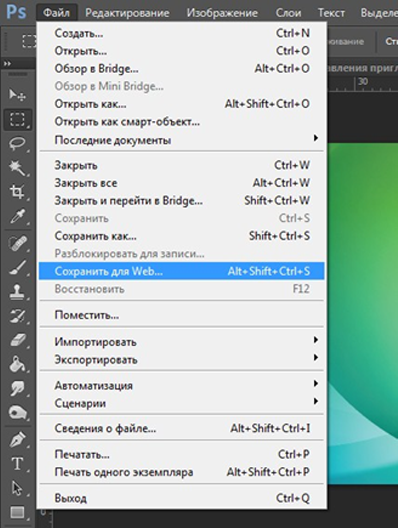398x528 pixels.
Task: Select the Brush tool
Action: click(x=17, y=267)
